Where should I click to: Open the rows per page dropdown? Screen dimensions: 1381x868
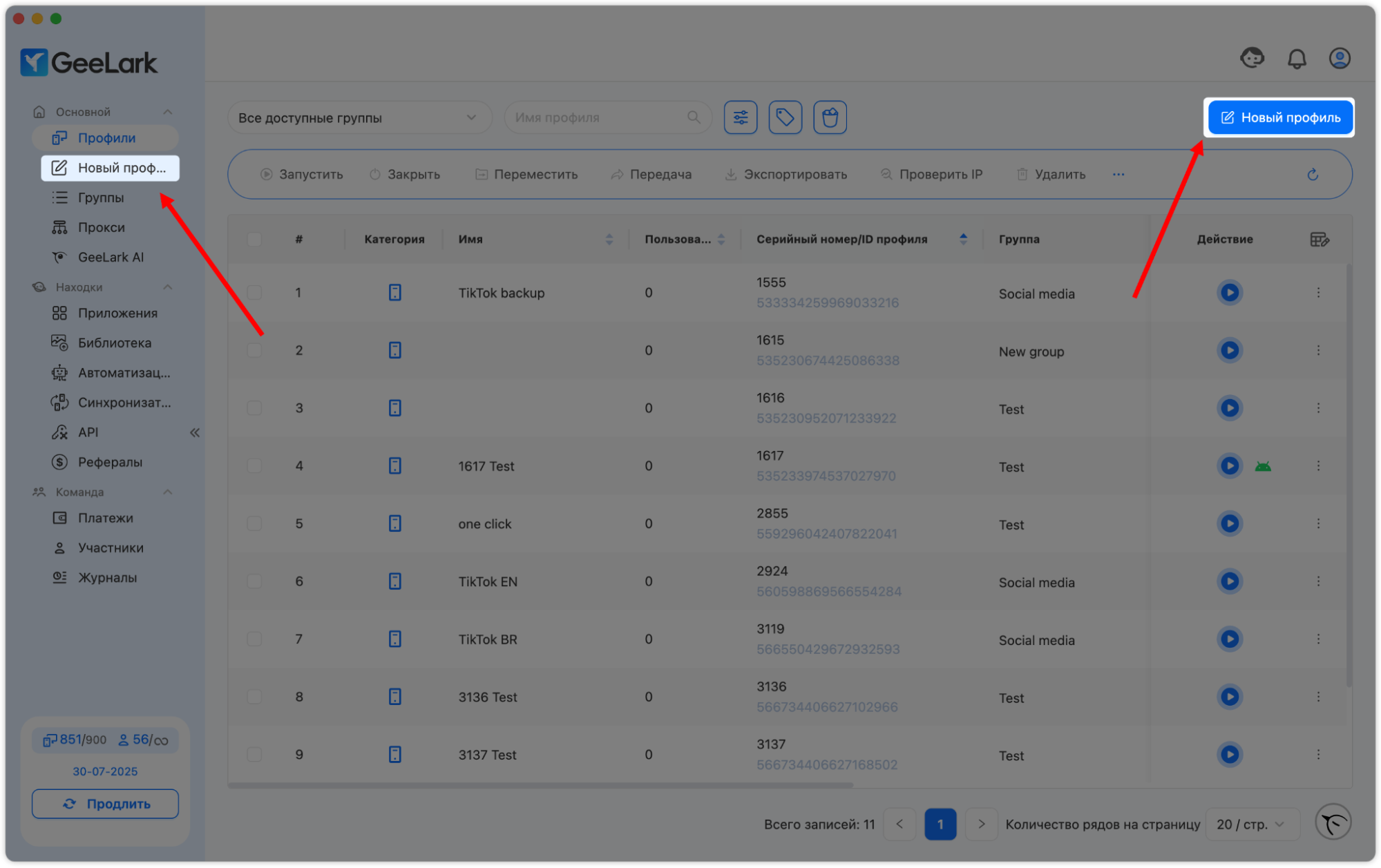point(1251,824)
